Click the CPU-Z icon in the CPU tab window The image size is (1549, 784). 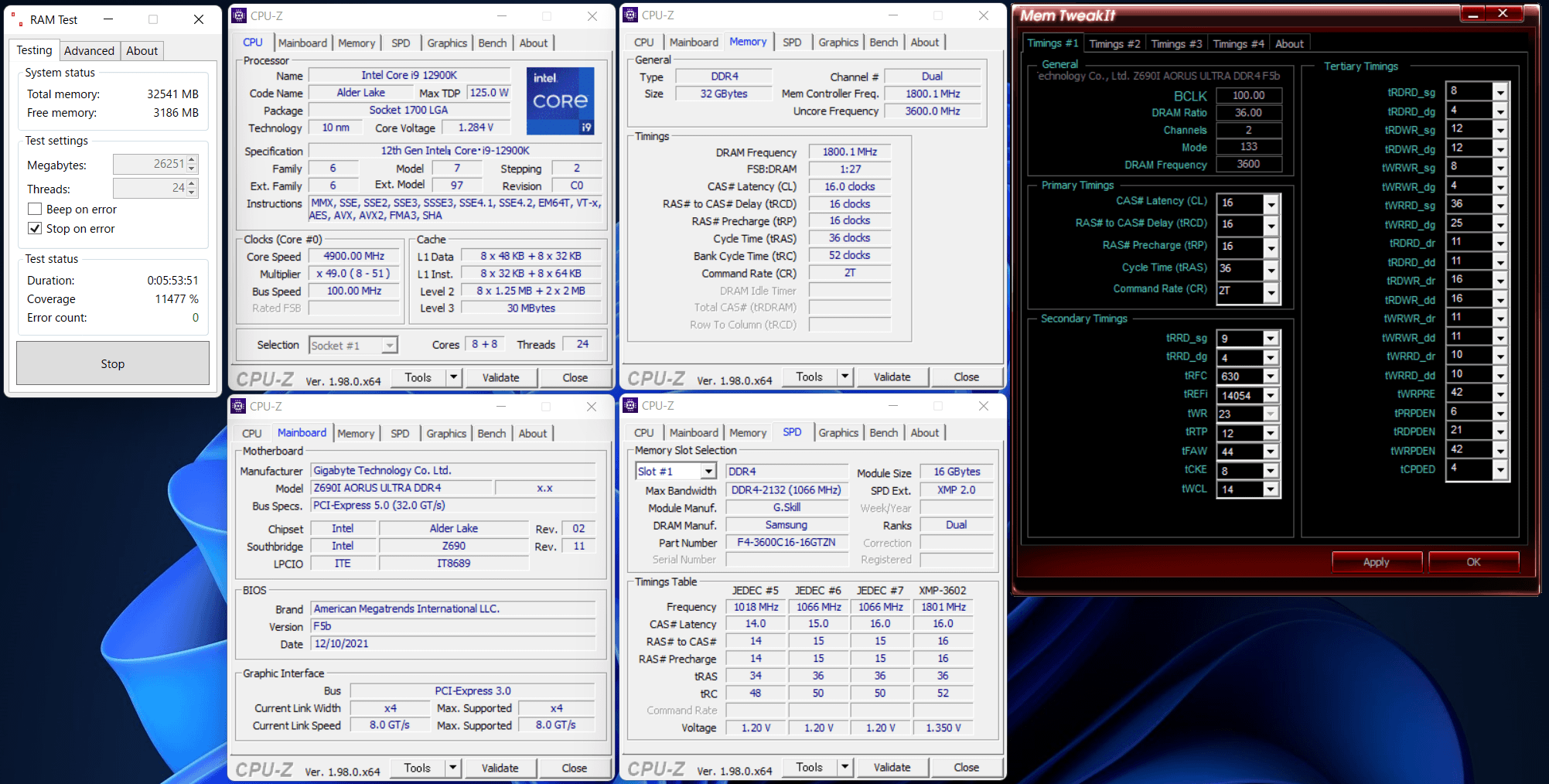point(240,15)
